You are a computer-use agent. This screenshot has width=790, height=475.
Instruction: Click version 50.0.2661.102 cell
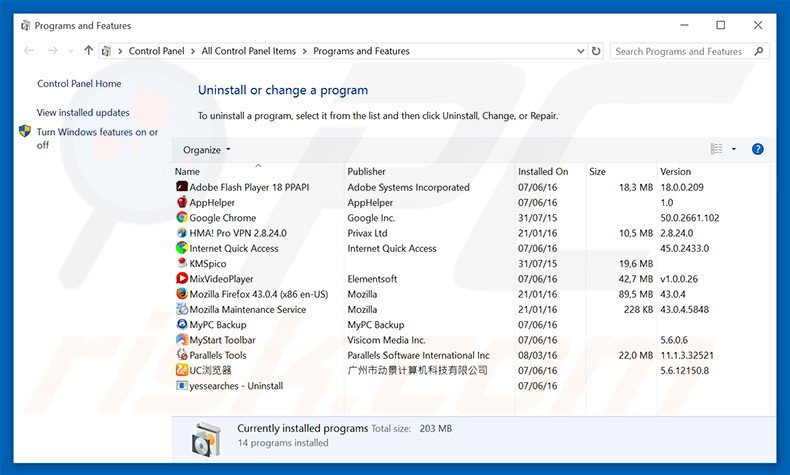tap(690, 218)
